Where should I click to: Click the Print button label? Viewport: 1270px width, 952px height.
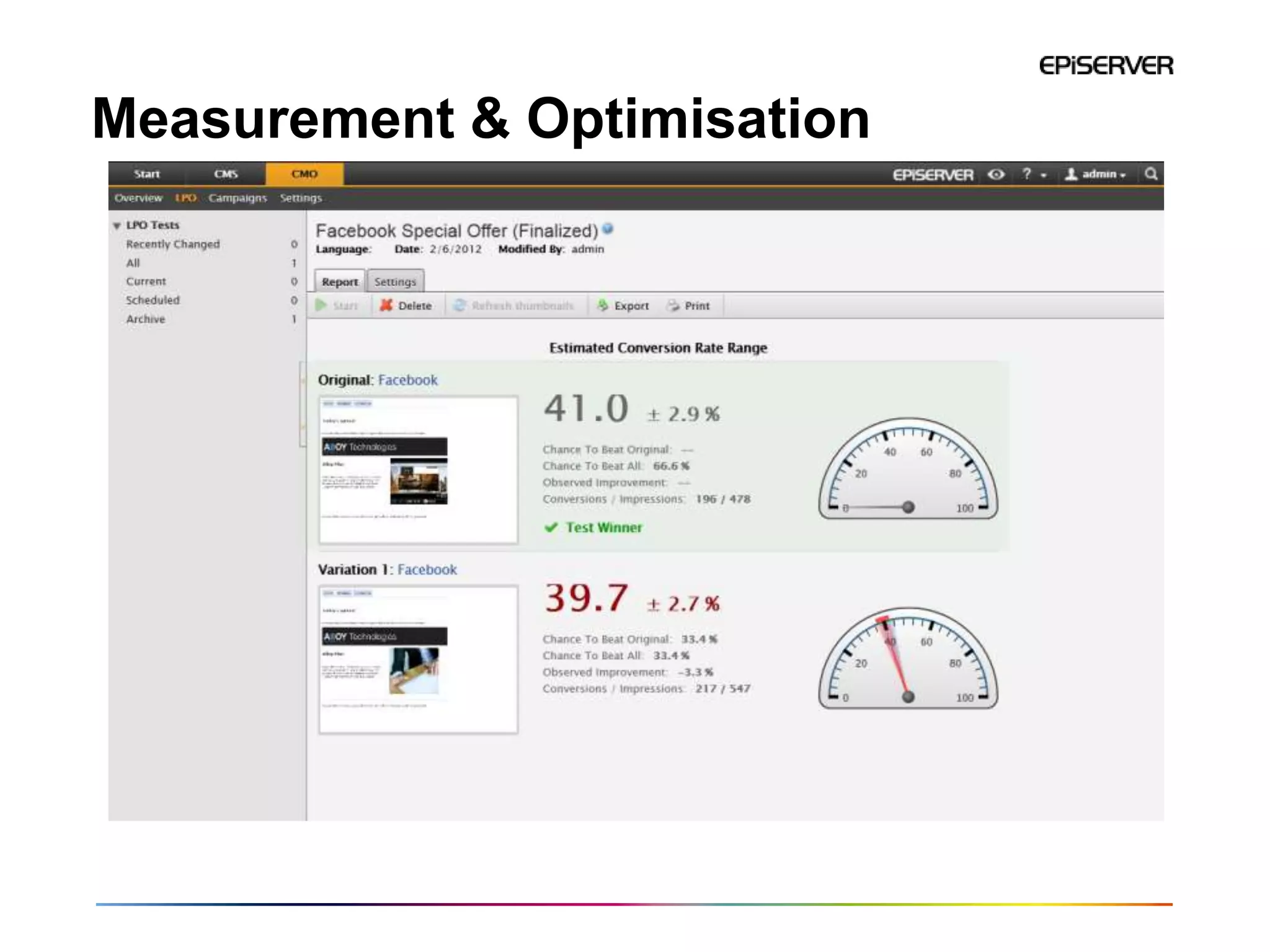[697, 306]
